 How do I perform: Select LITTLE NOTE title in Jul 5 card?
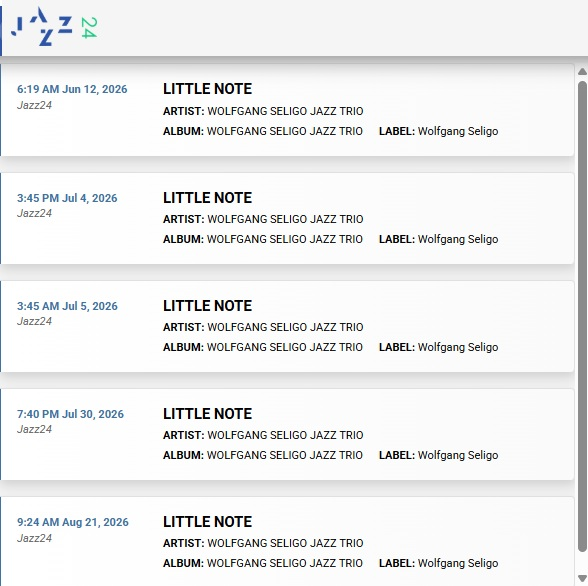(207, 306)
